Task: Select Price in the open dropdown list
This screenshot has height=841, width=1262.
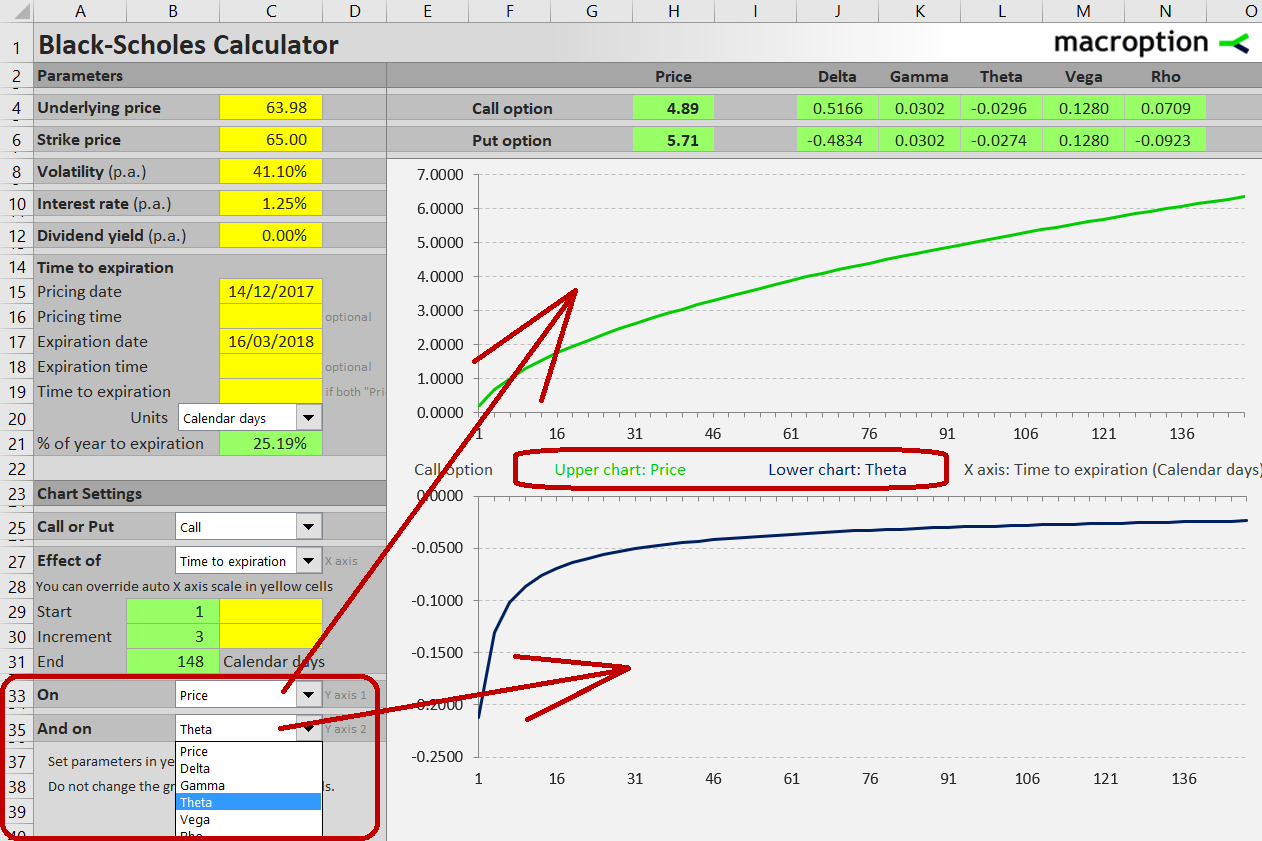Action: tap(249, 751)
